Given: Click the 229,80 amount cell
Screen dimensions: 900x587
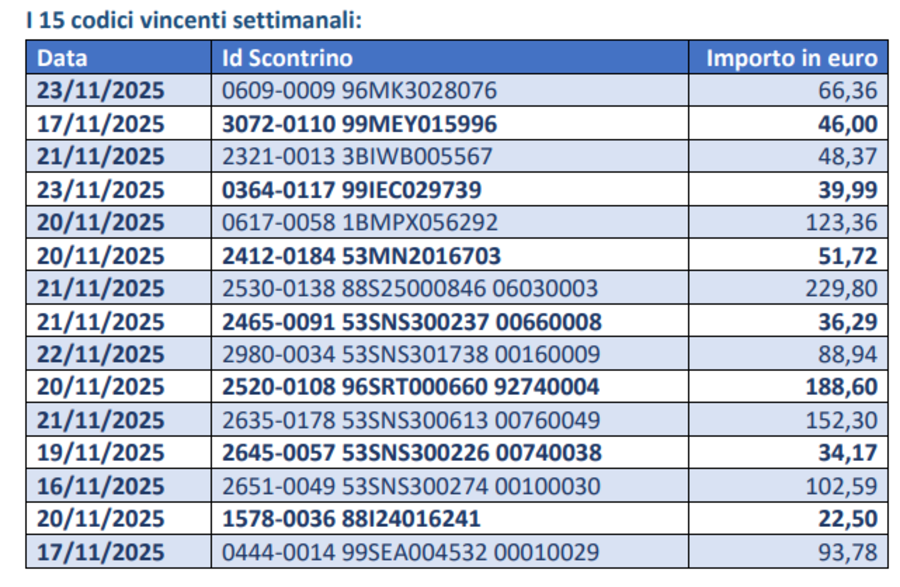Looking at the screenshot, I should coord(847,289).
